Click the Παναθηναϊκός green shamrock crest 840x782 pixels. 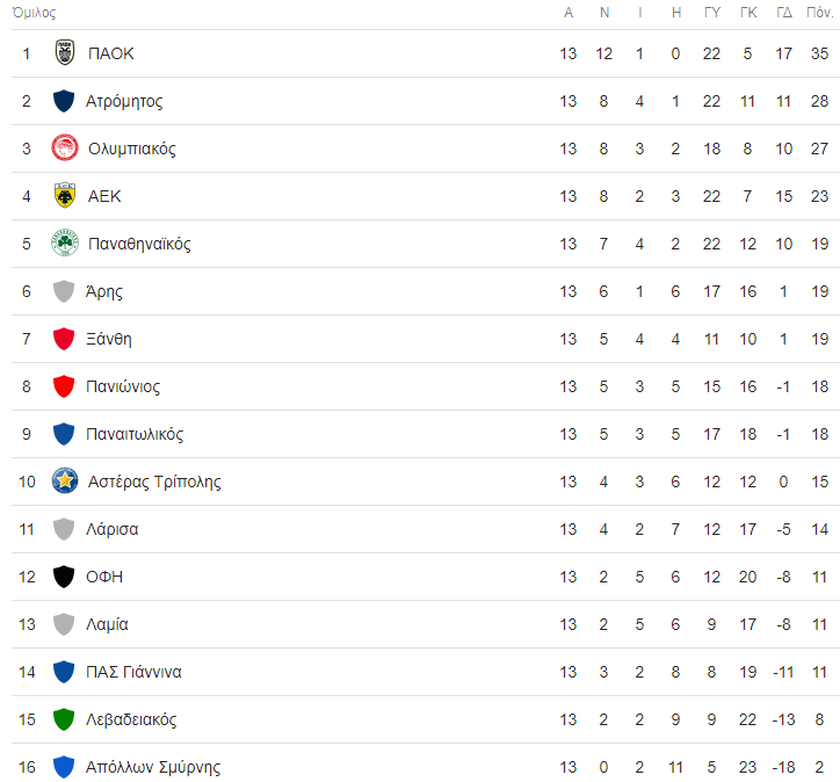point(65,244)
